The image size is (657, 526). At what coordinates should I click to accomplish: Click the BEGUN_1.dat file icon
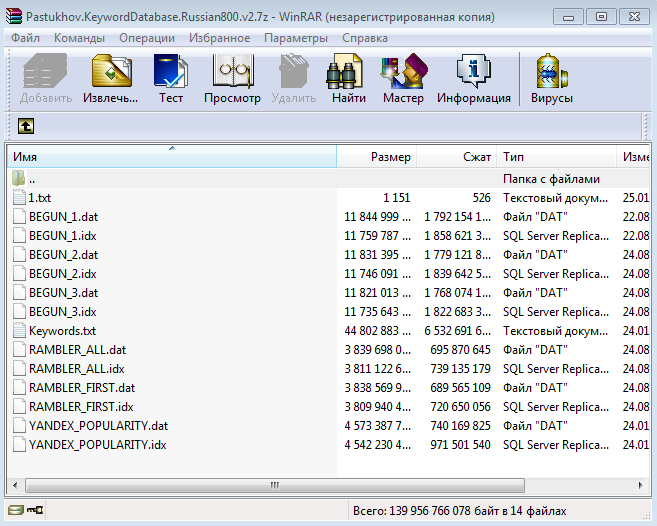click(x=19, y=216)
